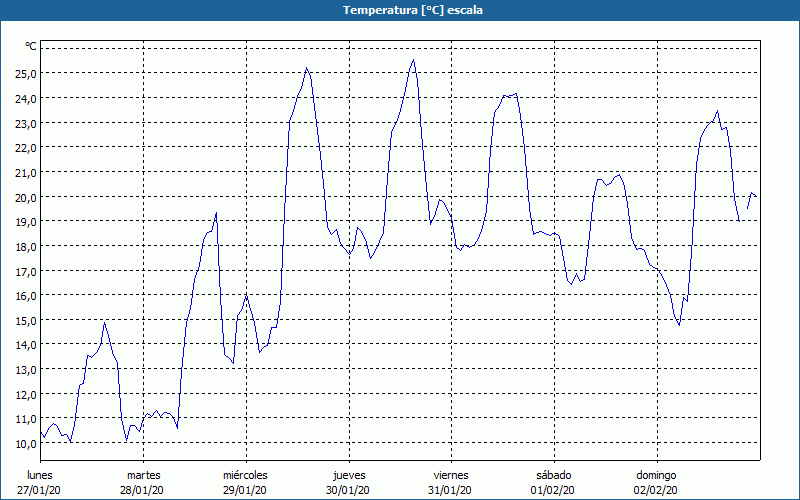800x500 pixels.
Task: Click the 'viernes' day label
Action: click(451, 475)
